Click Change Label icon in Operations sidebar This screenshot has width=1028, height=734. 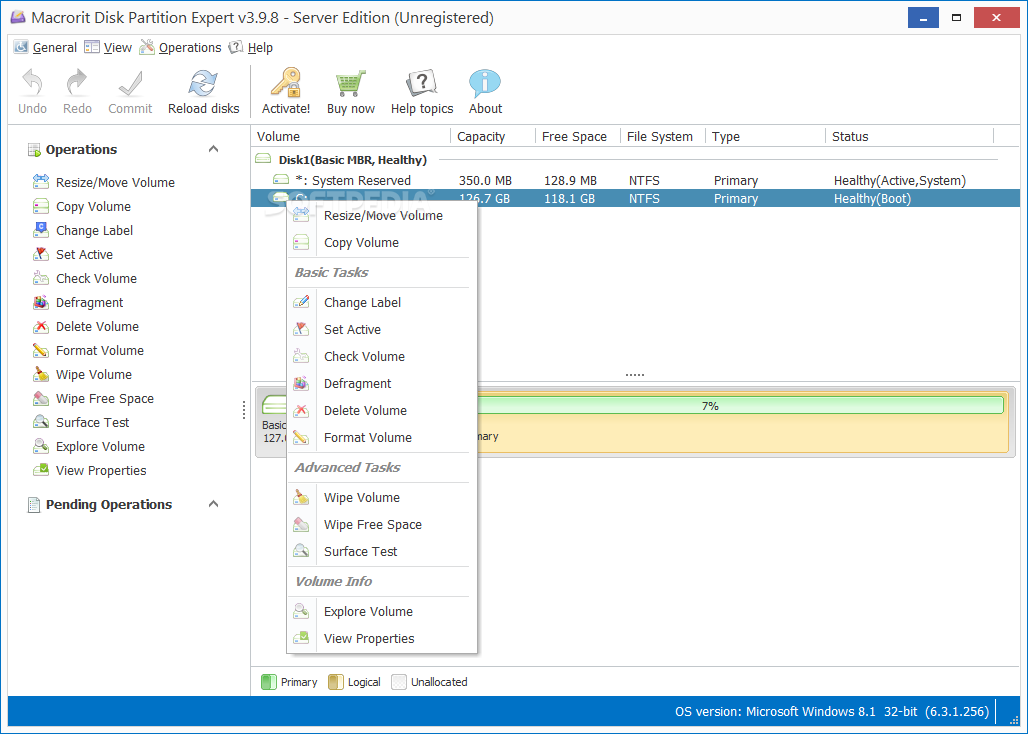coord(41,230)
